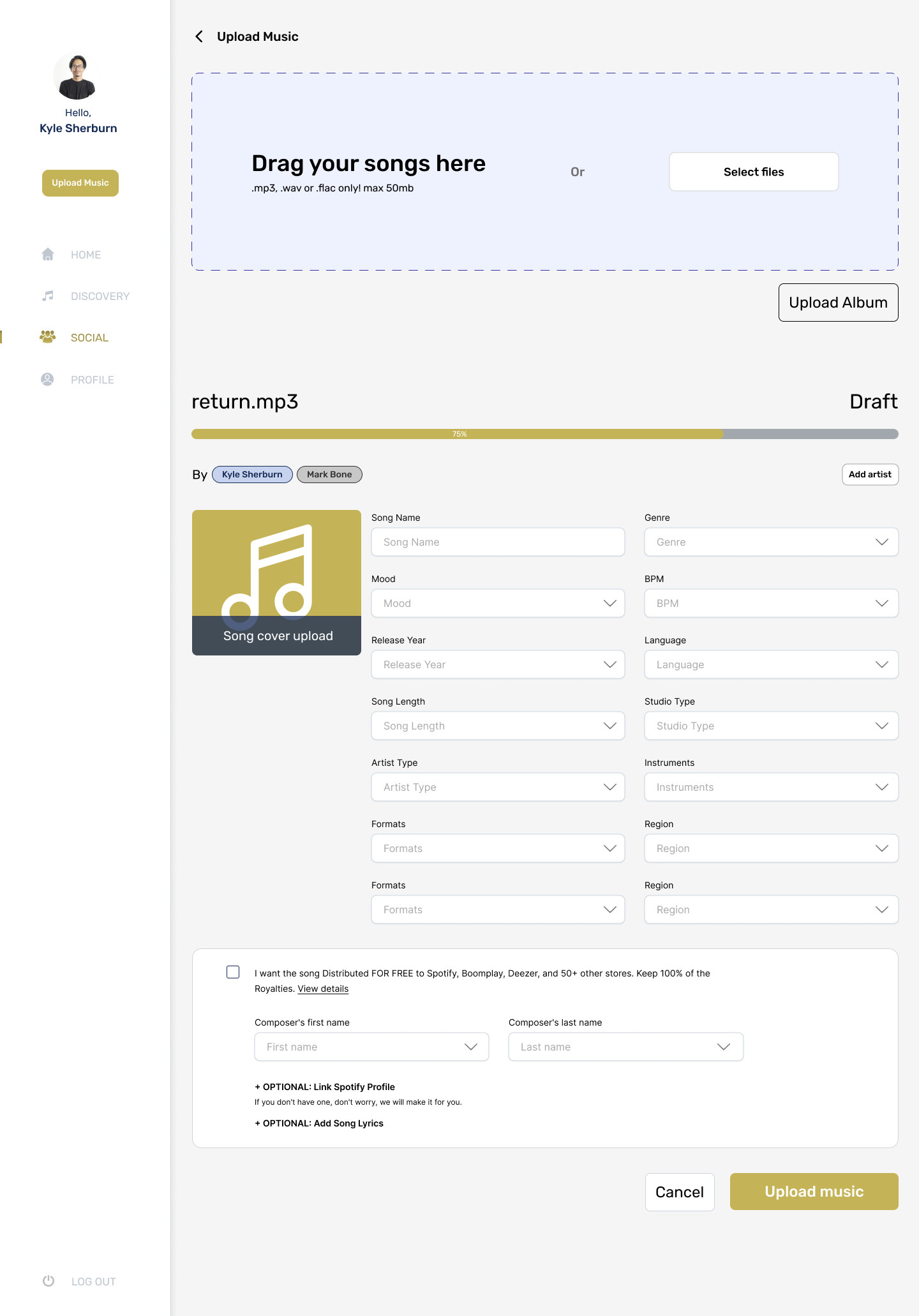Open the composer's Last name dropdown

coord(625,1047)
